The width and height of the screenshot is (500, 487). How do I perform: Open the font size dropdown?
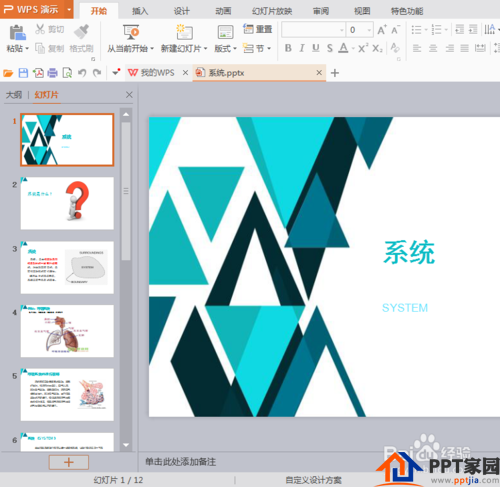[x=369, y=30]
